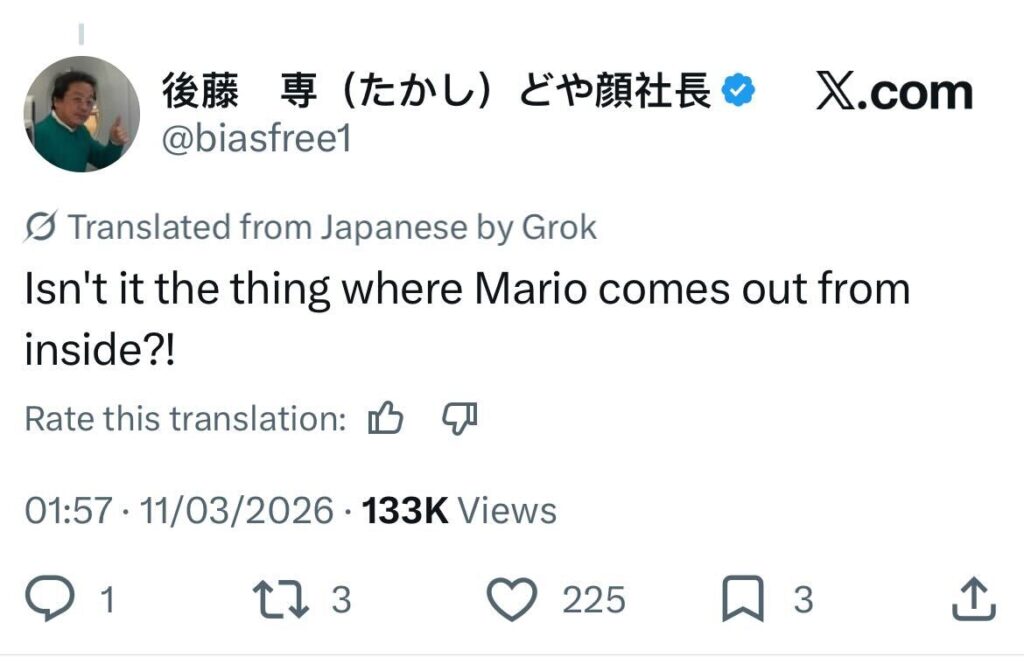The image size is (1024, 664).
Task: Open the profile picture of the author
Action: tap(80, 114)
